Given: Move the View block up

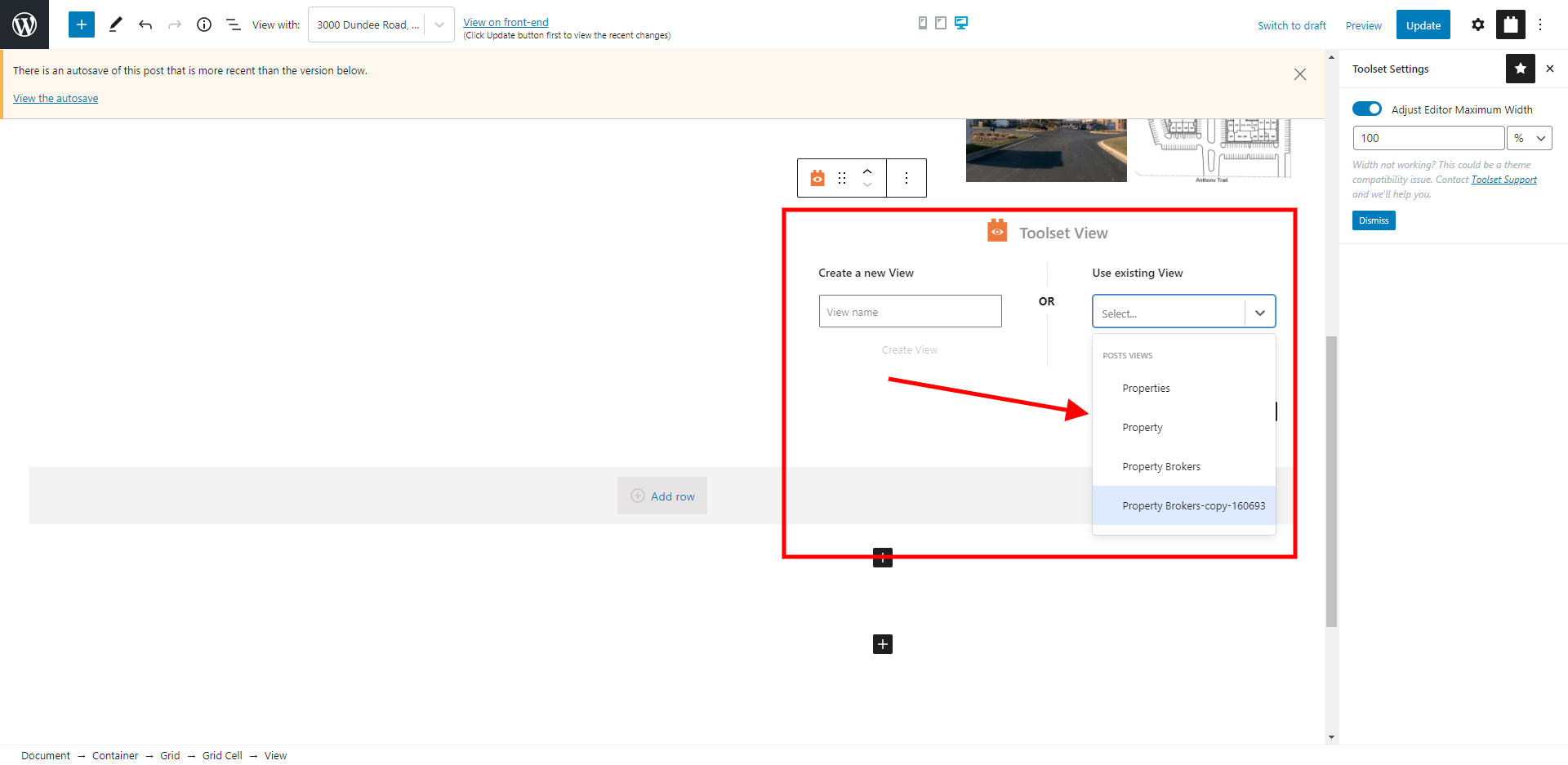Looking at the screenshot, I should tap(867, 171).
